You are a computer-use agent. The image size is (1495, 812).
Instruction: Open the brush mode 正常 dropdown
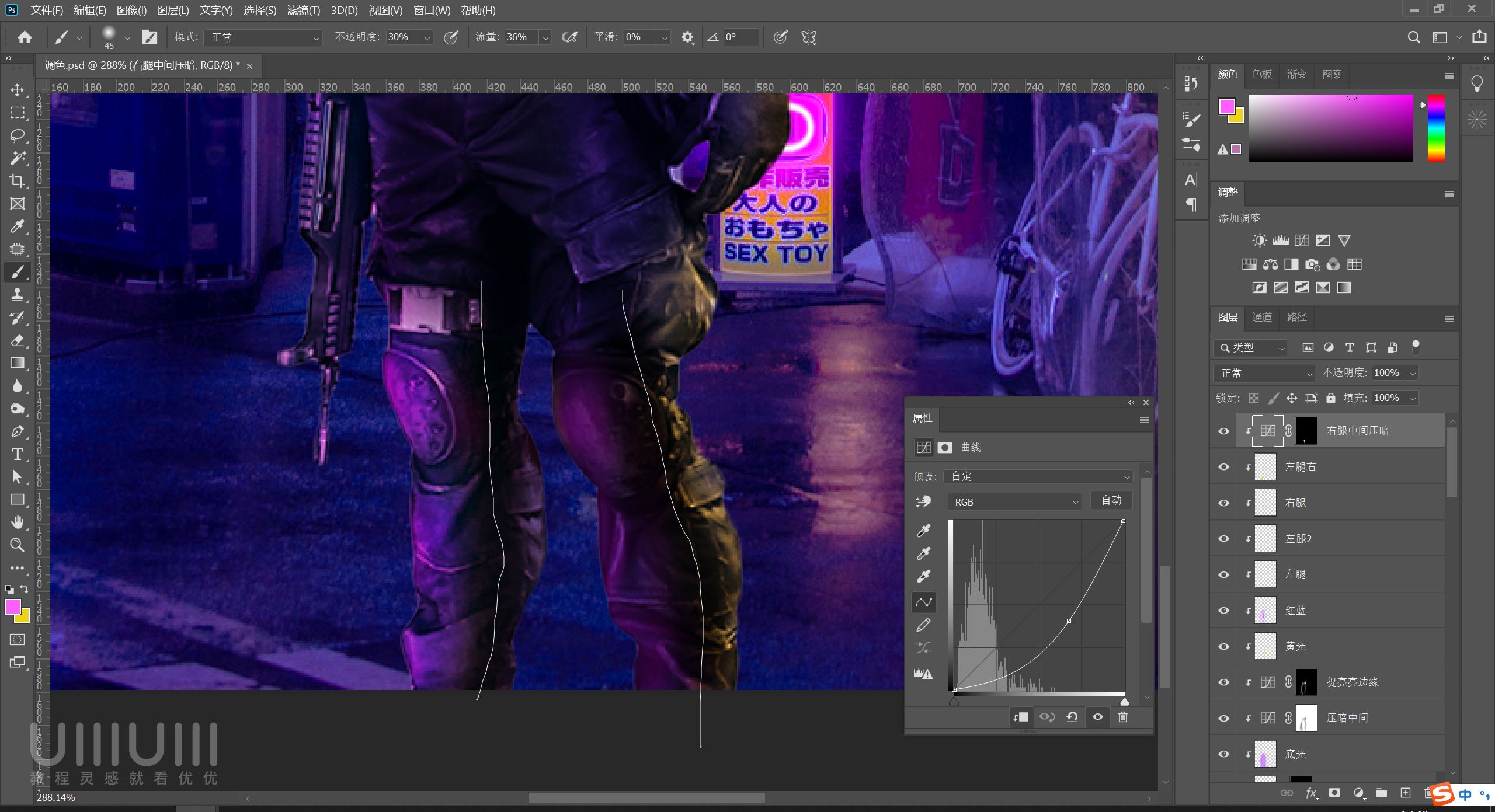tap(263, 37)
